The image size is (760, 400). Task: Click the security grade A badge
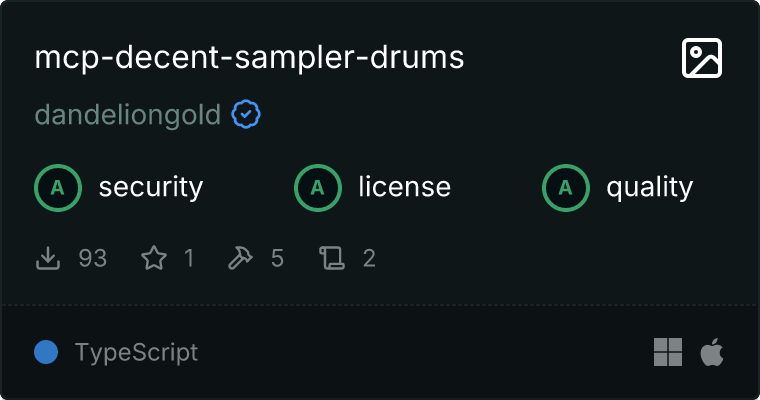point(57,187)
